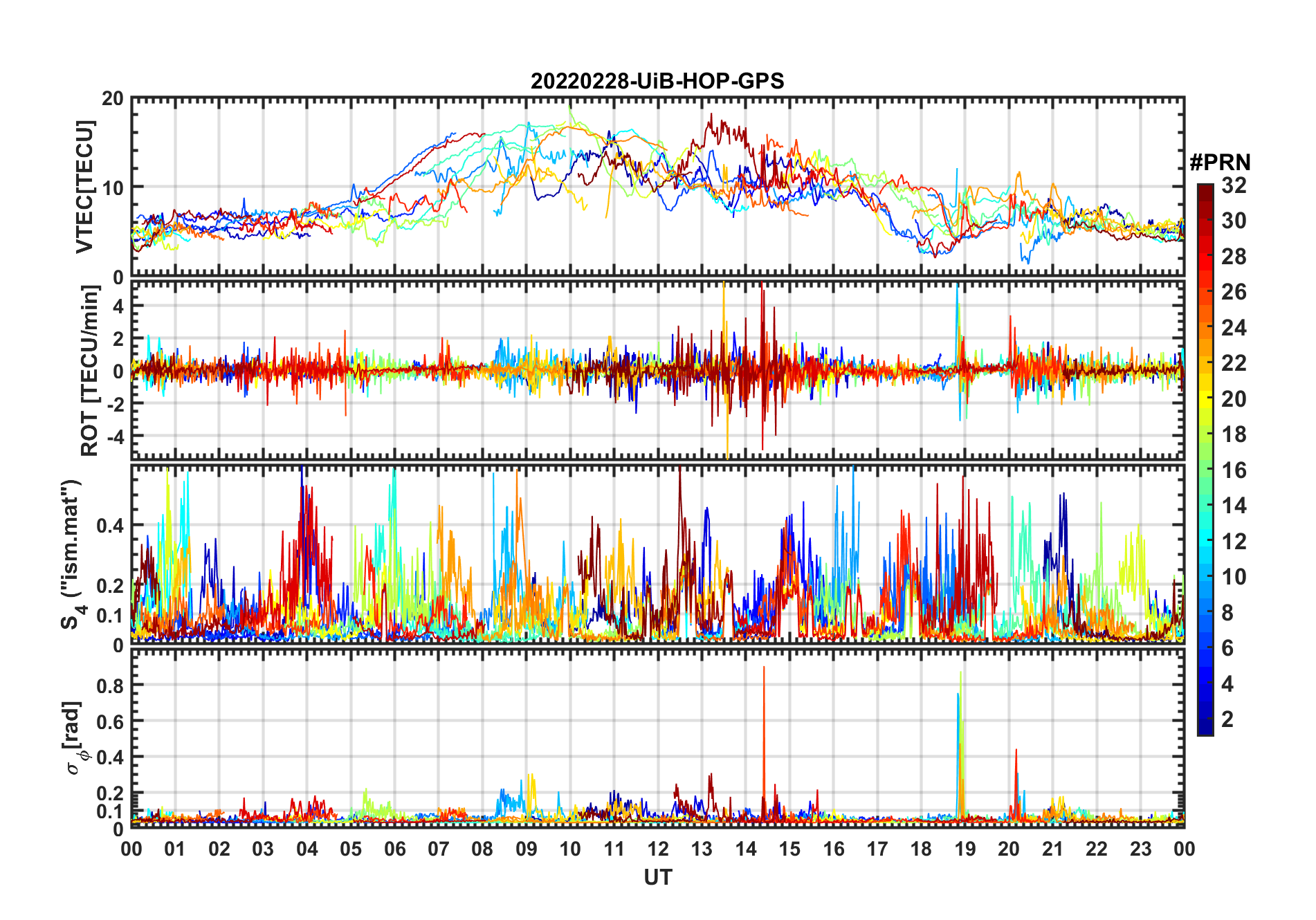
Task: Select the 06 hour tick label
Action: 394,849
